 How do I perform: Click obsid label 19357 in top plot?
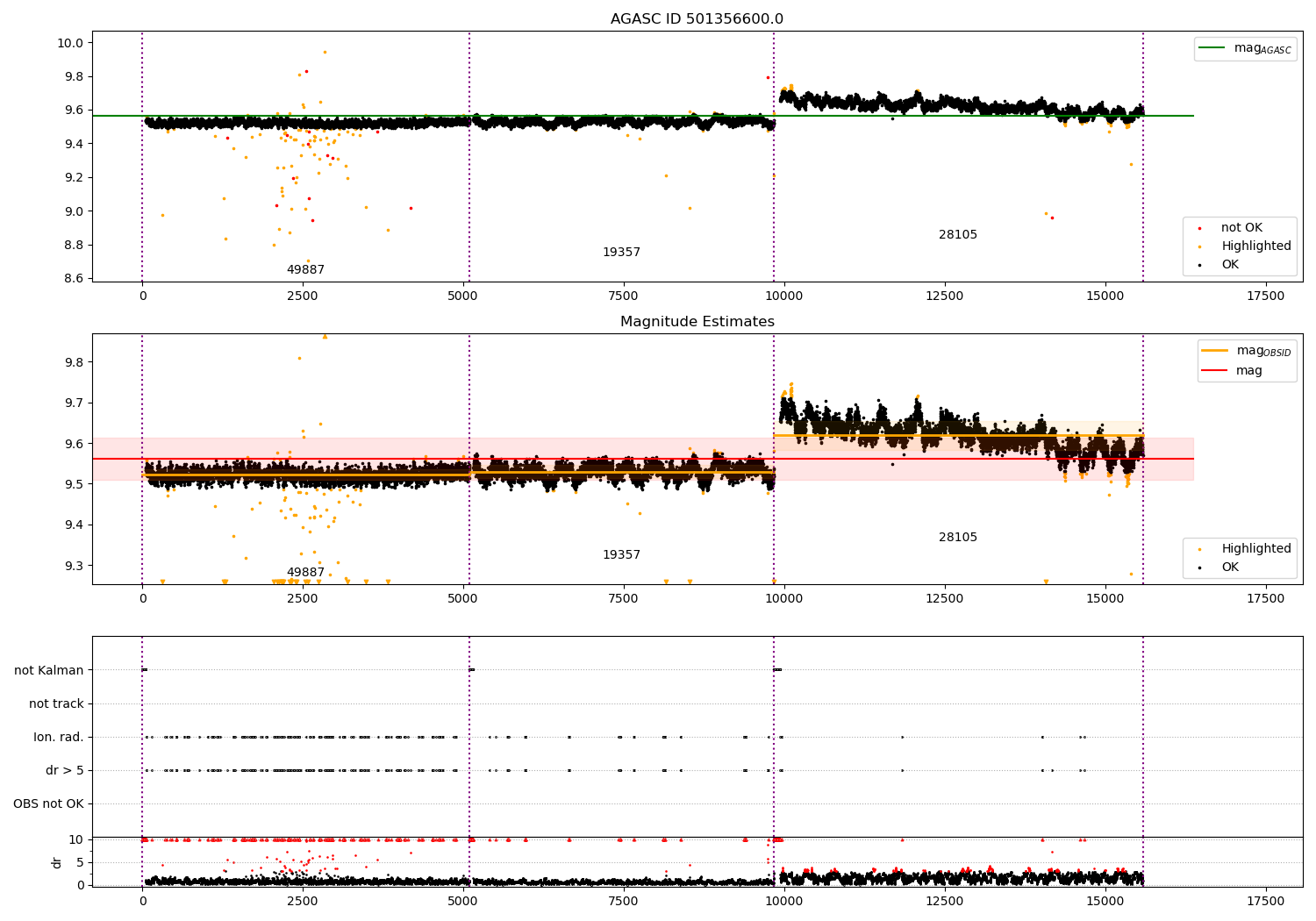point(621,252)
